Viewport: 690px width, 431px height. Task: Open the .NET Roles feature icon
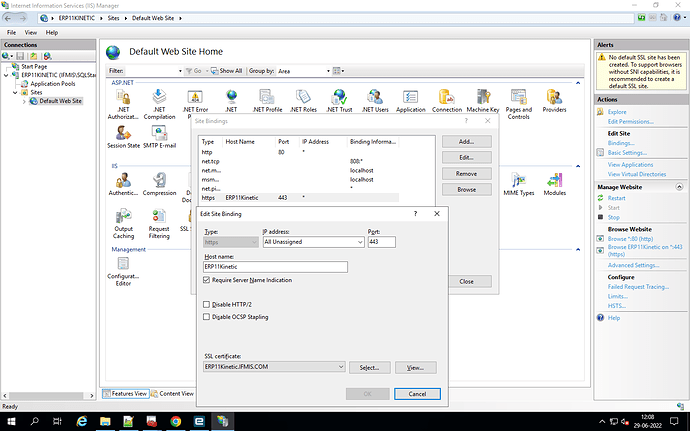click(x=303, y=101)
